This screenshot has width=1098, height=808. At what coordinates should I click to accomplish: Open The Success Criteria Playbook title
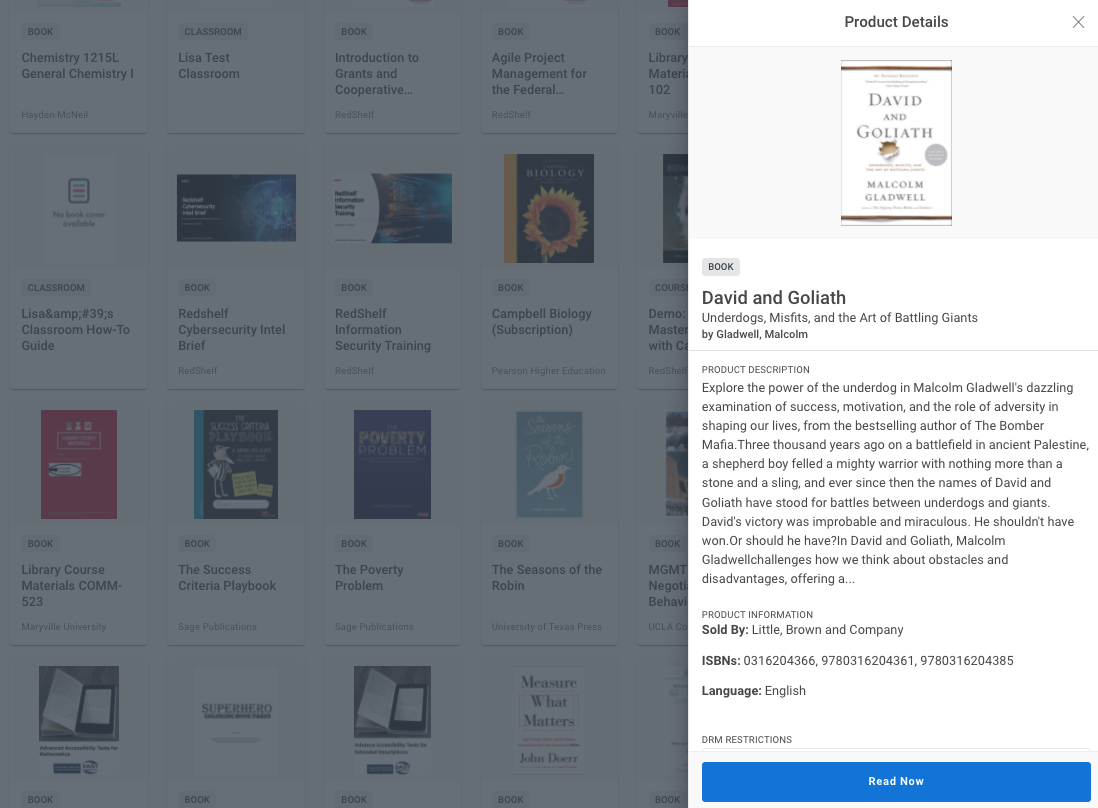pos(227,578)
